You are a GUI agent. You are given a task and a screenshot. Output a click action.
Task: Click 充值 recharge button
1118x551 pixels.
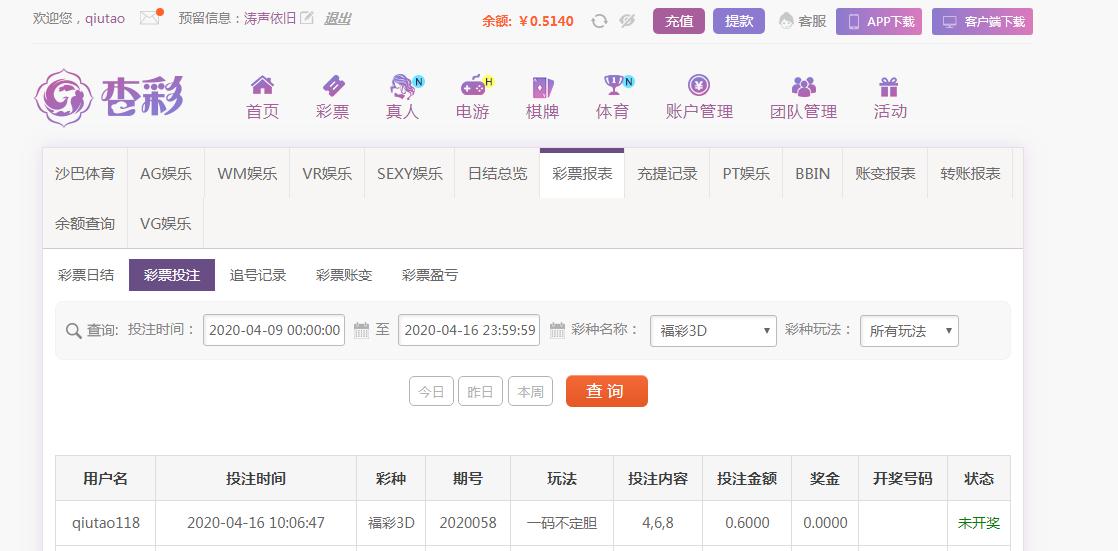coord(679,21)
